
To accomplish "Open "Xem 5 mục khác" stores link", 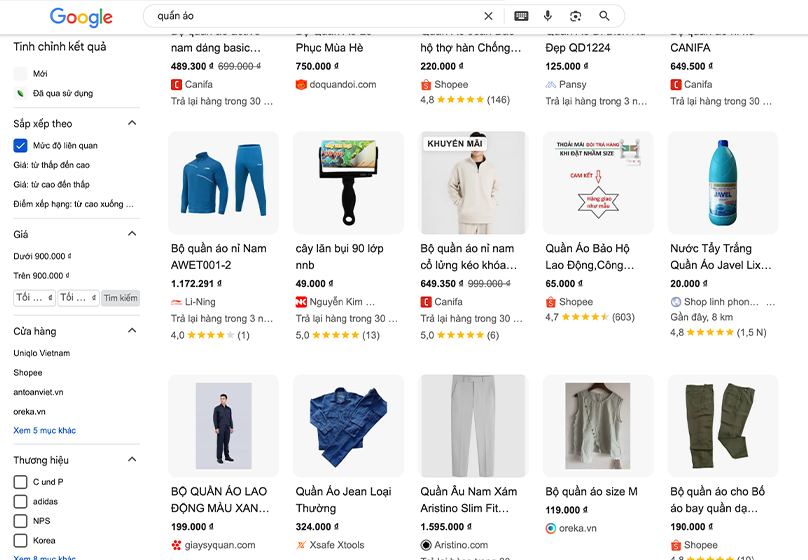I will (44, 431).
